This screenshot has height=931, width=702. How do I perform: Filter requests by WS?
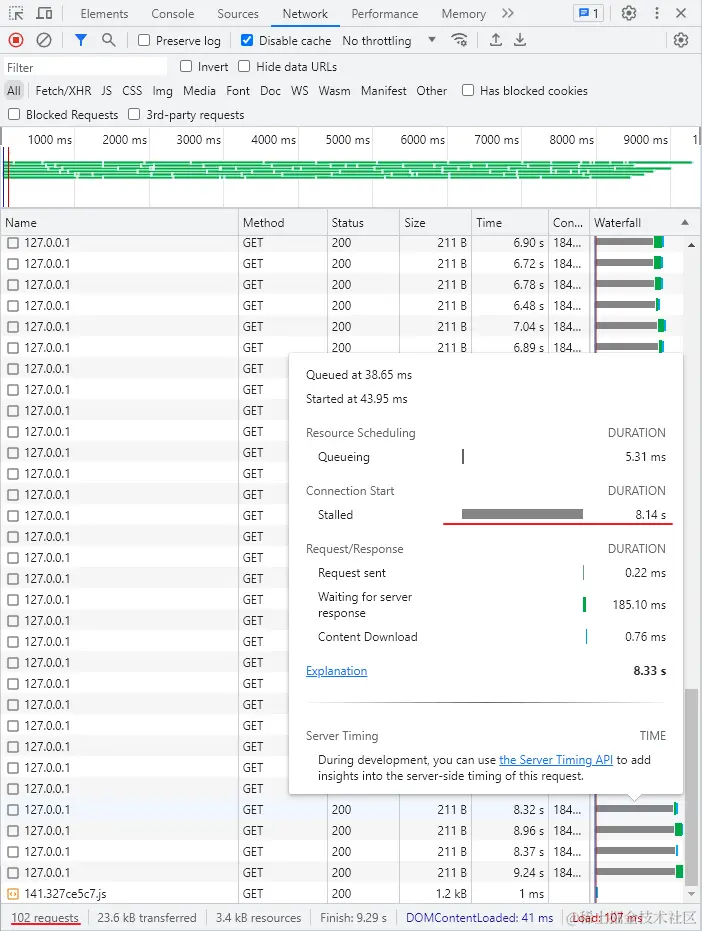(299, 91)
